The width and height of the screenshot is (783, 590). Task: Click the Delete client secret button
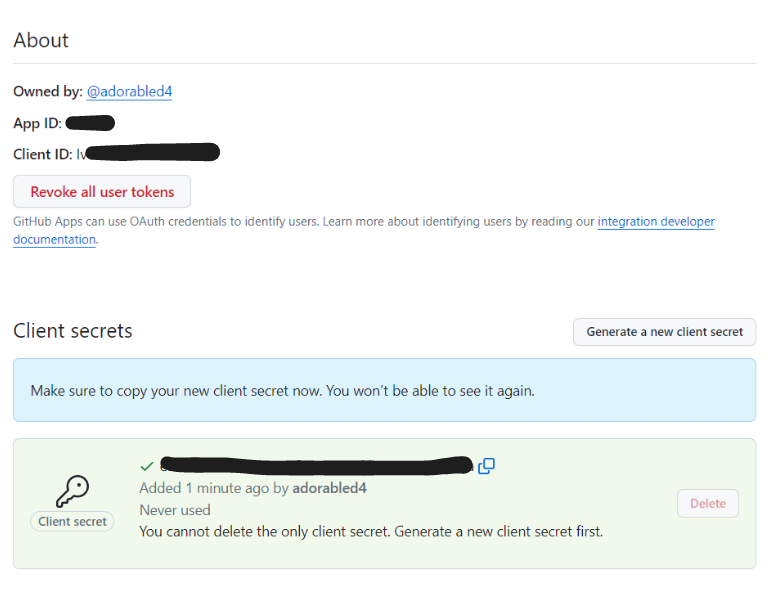[707, 504]
